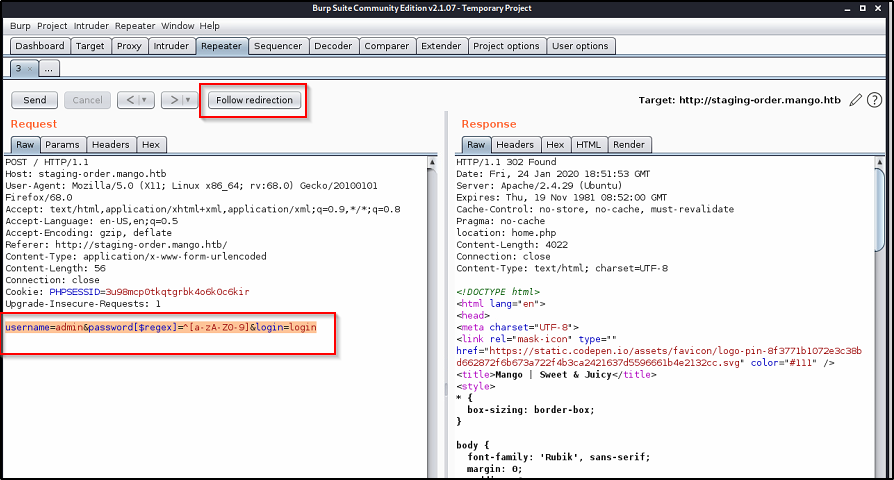Minimize the Burp Suite window

(x=847, y=9)
